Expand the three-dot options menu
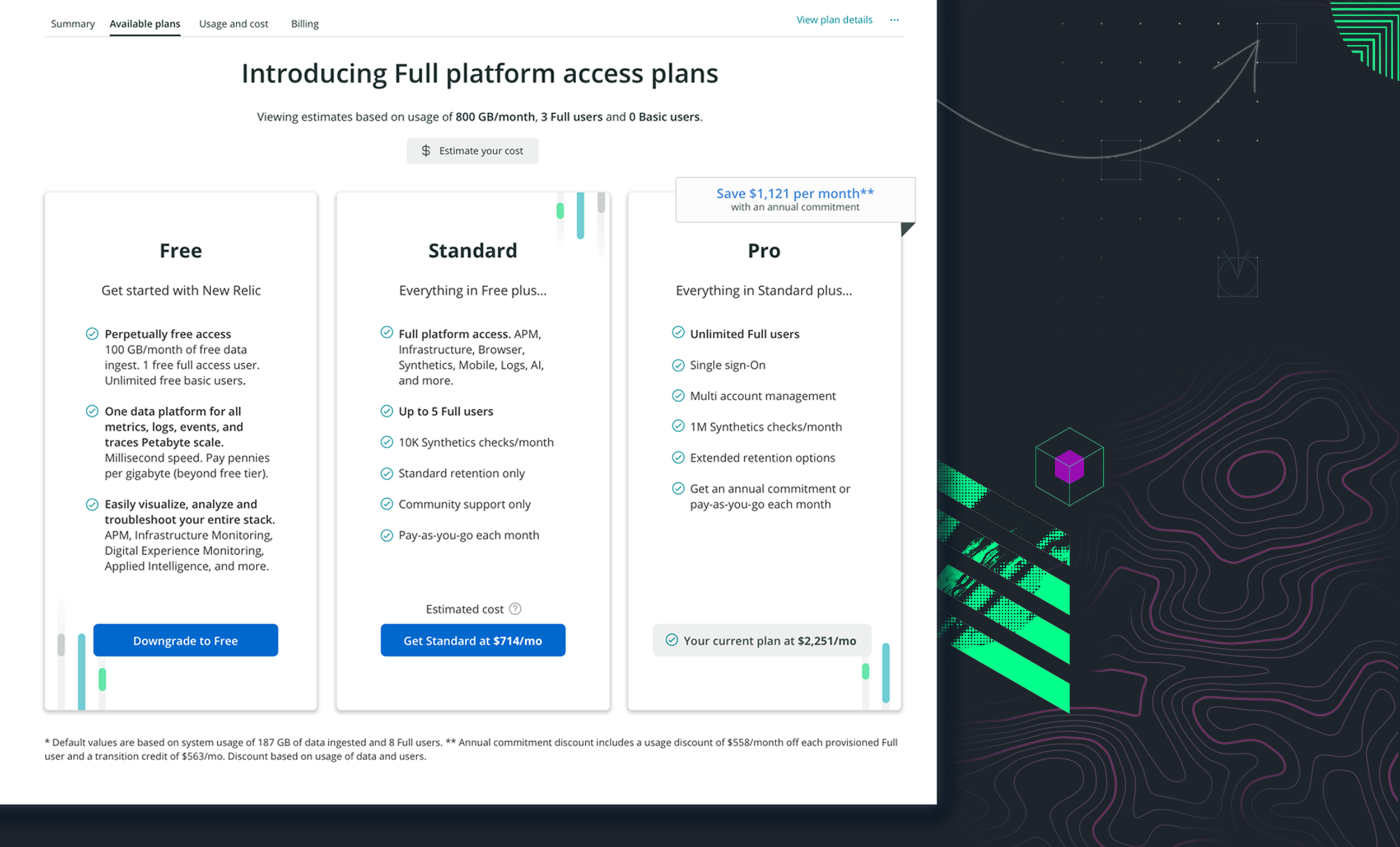The width and height of the screenshot is (1400, 847). (x=895, y=19)
